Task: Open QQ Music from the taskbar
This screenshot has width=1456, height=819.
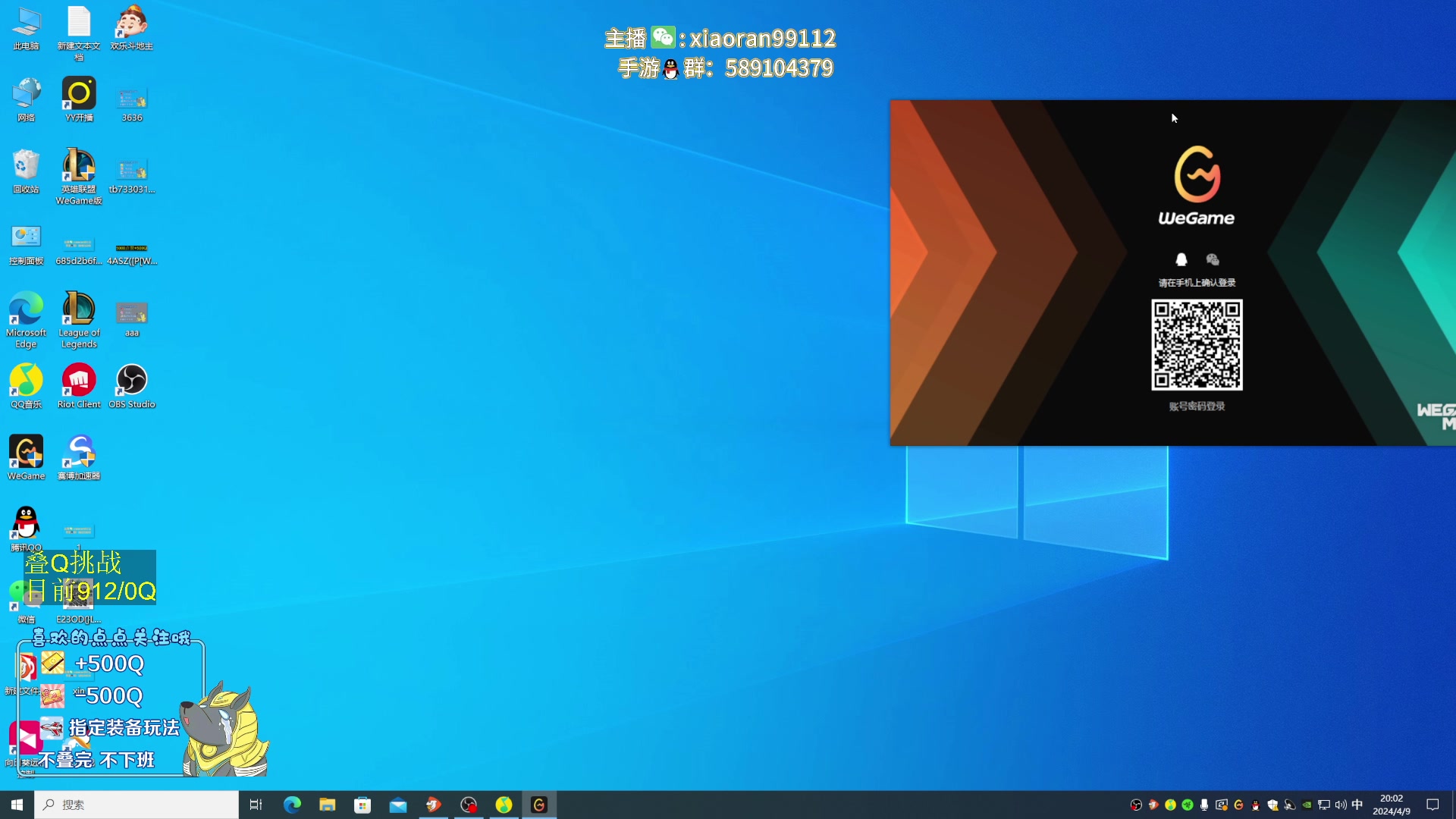Action: (x=504, y=805)
